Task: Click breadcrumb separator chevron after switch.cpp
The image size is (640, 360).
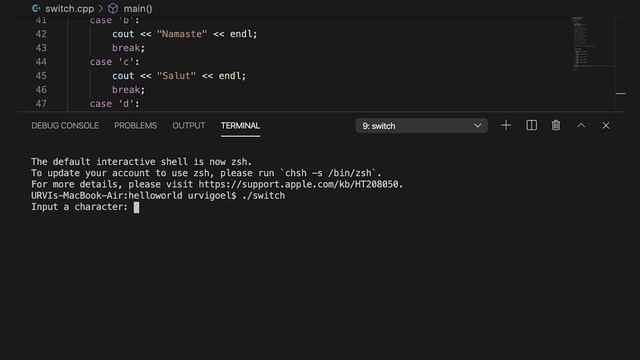Action: click(x=101, y=8)
